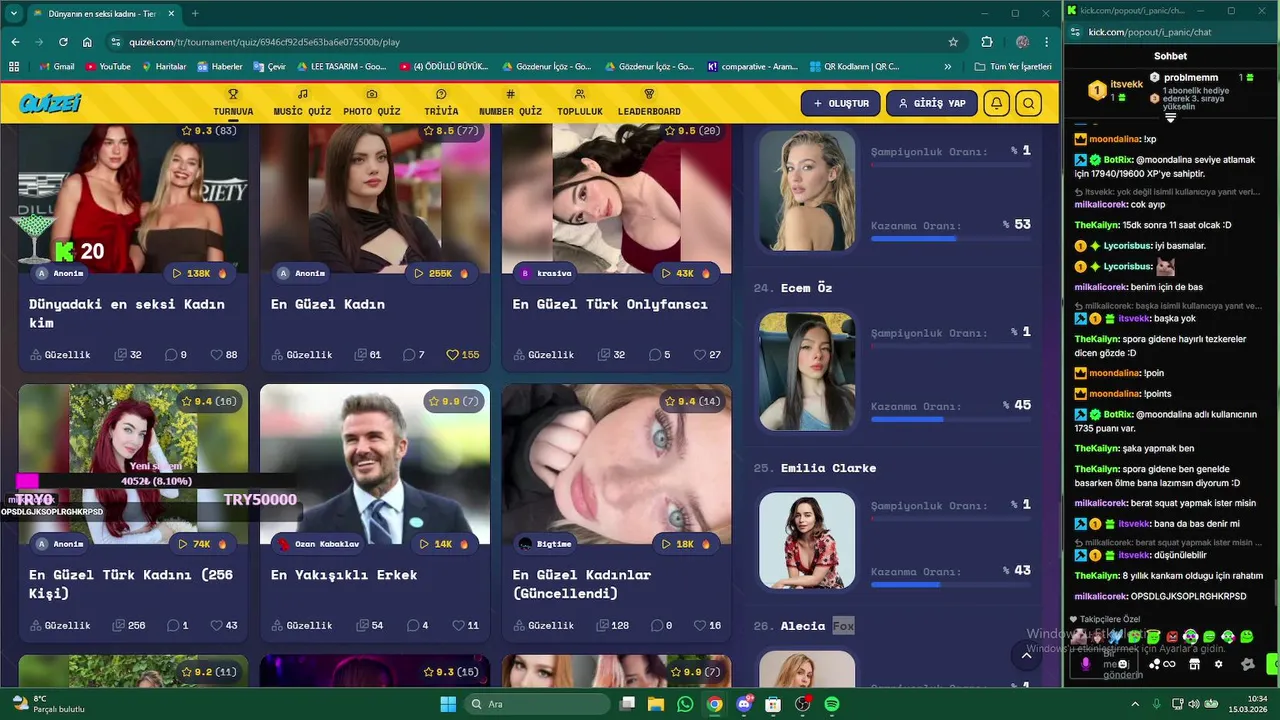Click the 9.9 (7) rating on Beckham card
The width and height of the screenshot is (1280, 720).
[x=454, y=401]
